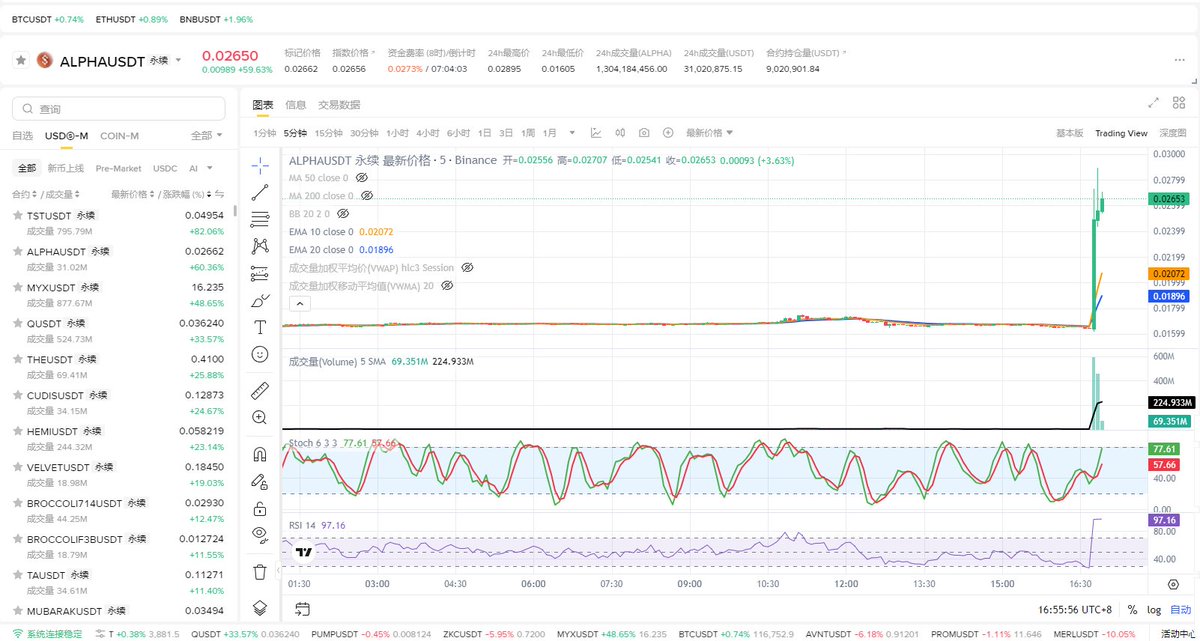This screenshot has width=1200, height=641.
Task: Switch to the COIN-M market tab
Action: pos(119,136)
